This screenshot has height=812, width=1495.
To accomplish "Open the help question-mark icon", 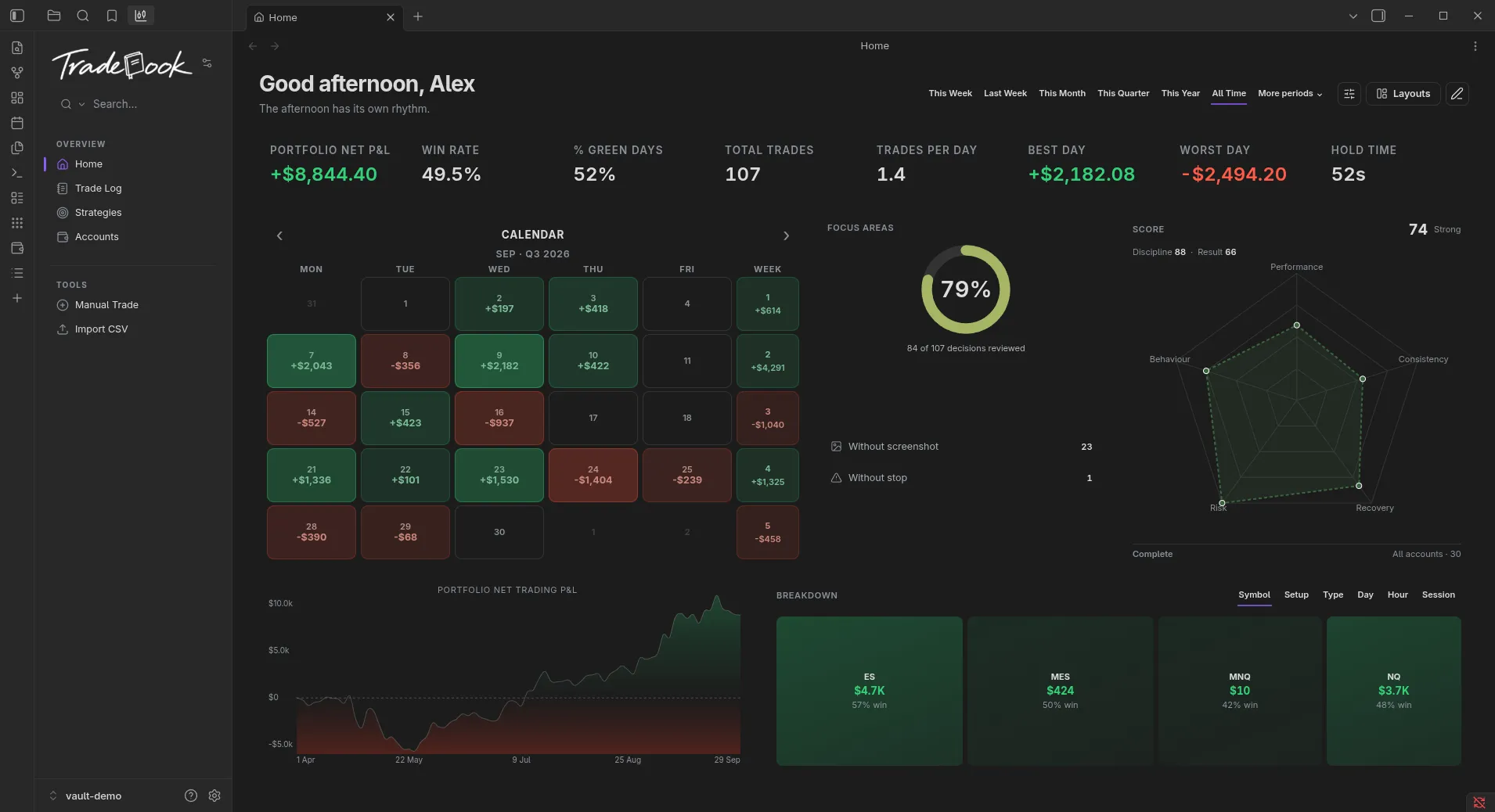I will tap(191, 796).
